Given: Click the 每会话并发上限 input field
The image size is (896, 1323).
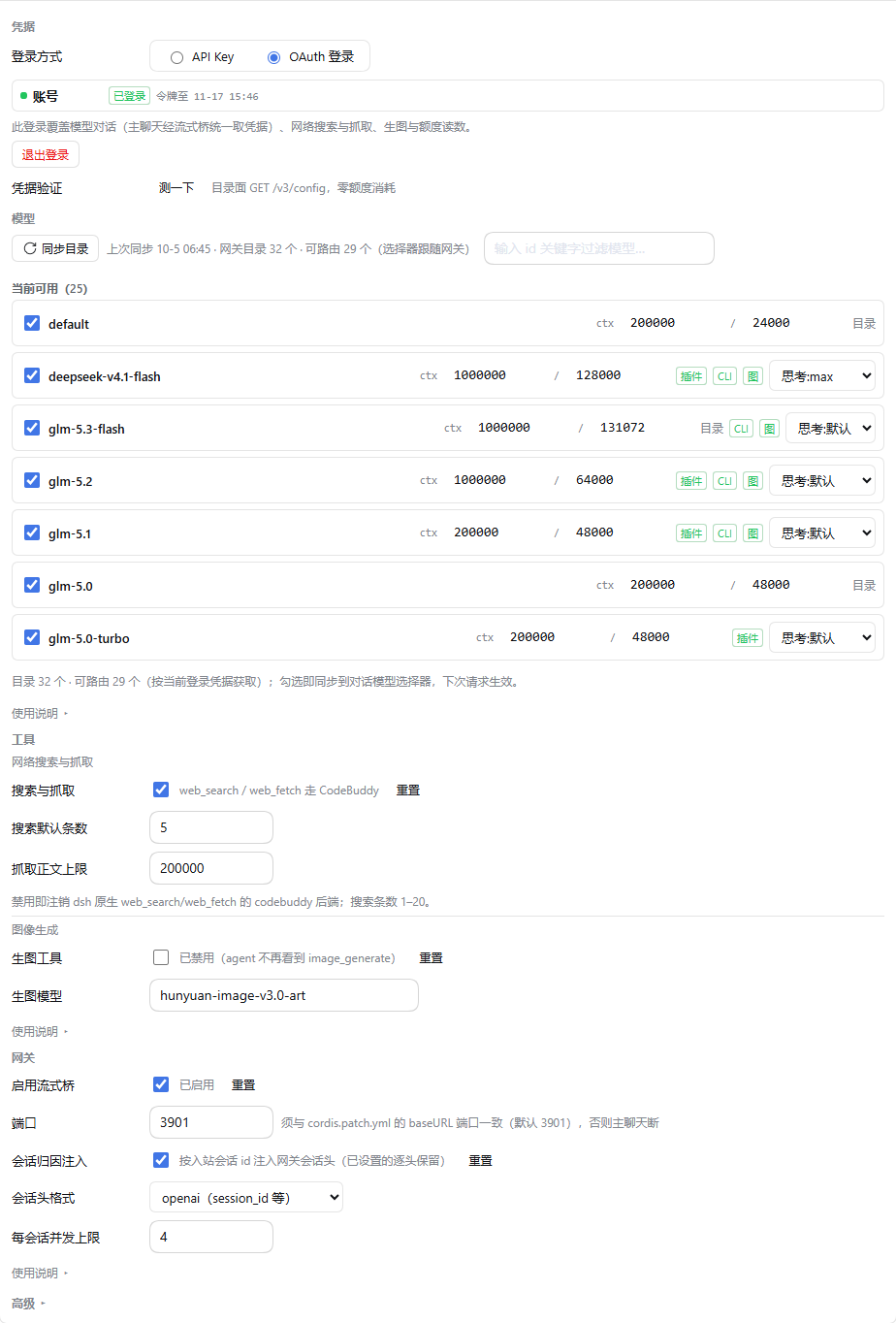Looking at the screenshot, I should click(x=211, y=1237).
